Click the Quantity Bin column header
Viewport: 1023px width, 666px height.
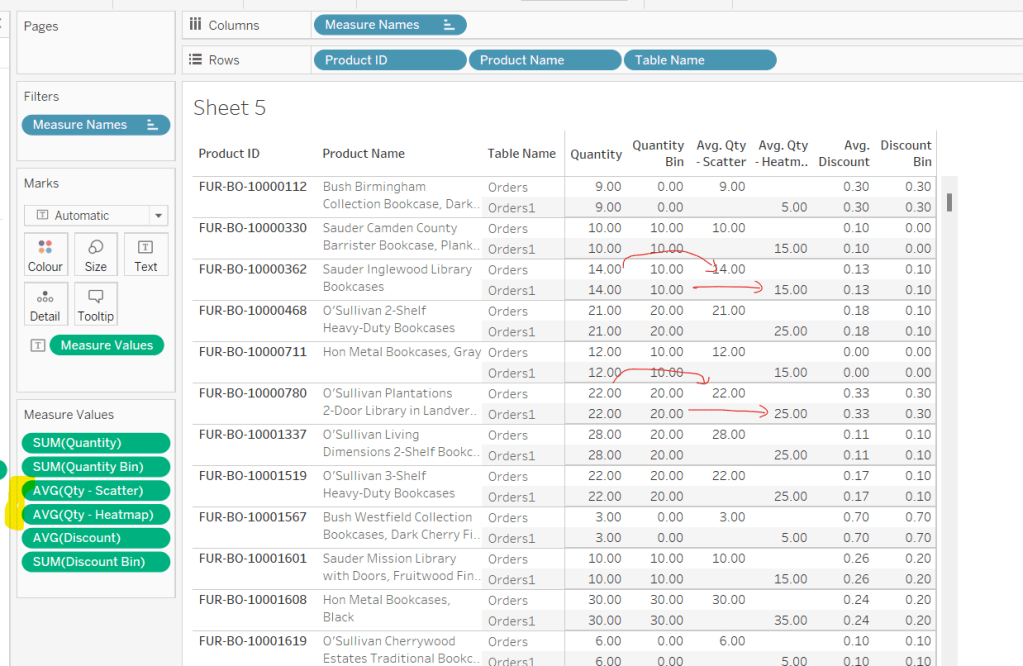(658, 153)
